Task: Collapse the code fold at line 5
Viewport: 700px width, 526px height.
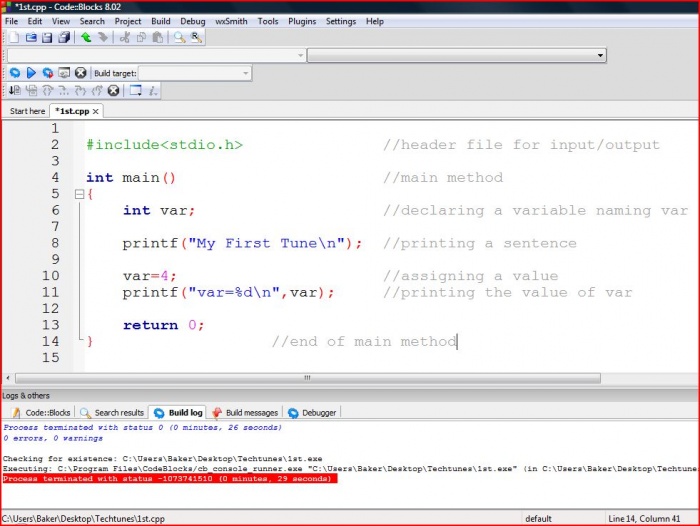Action: [79, 194]
